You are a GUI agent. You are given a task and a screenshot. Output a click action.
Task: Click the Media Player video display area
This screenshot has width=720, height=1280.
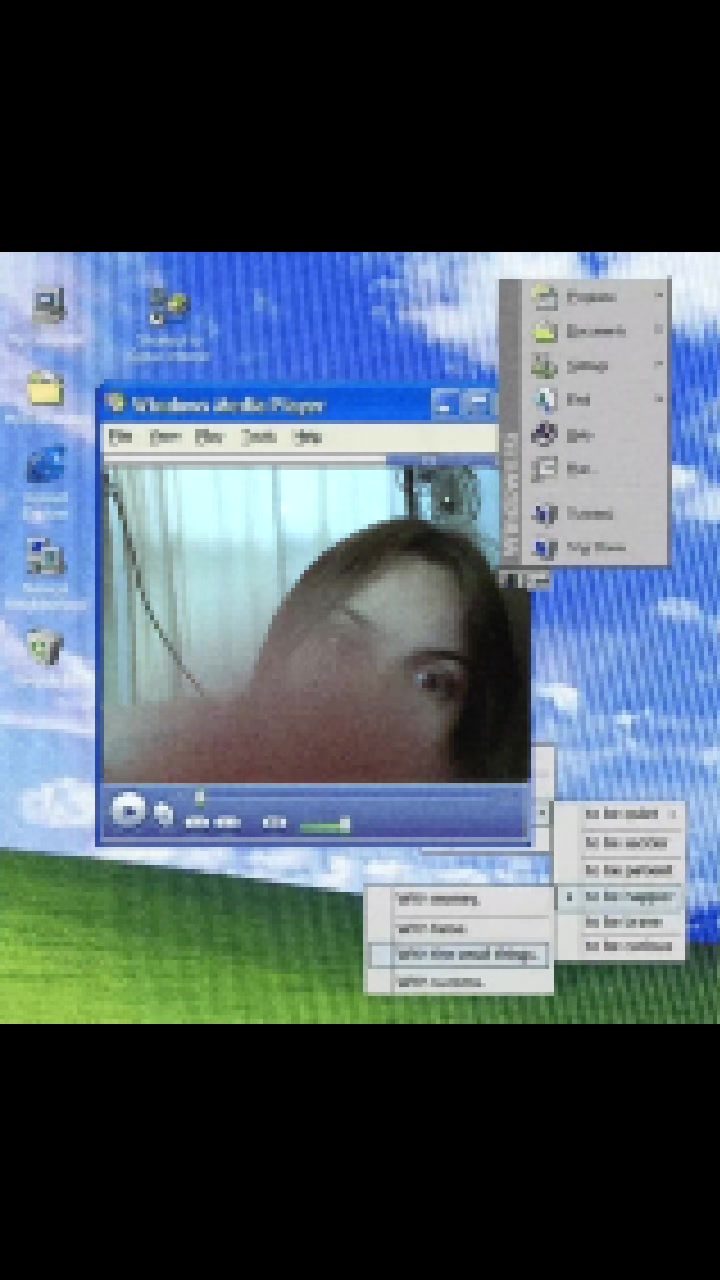[317, 622]
